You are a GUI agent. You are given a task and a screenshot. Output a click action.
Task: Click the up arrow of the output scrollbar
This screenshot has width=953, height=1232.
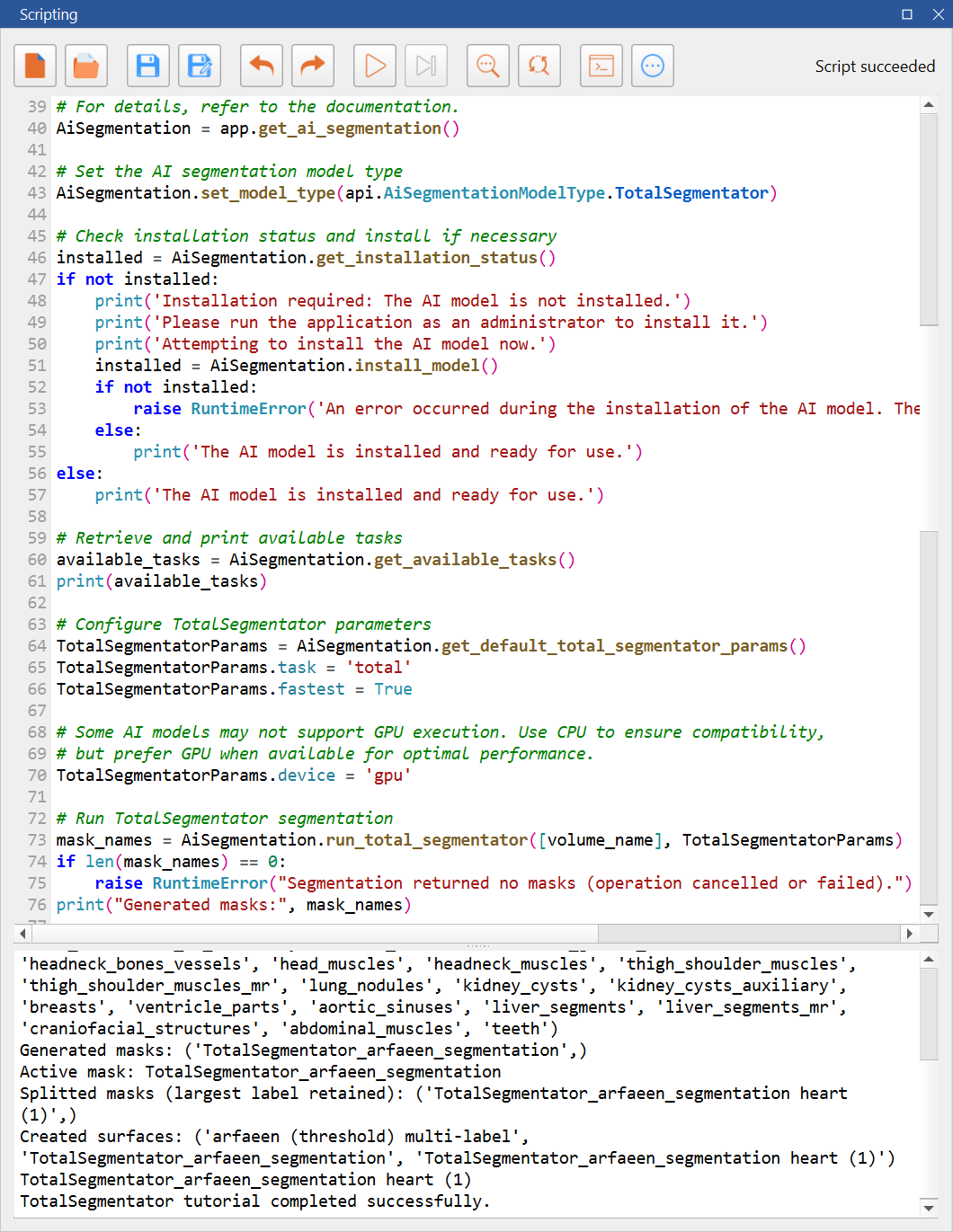pyautogui.click(x=930, y=960)
